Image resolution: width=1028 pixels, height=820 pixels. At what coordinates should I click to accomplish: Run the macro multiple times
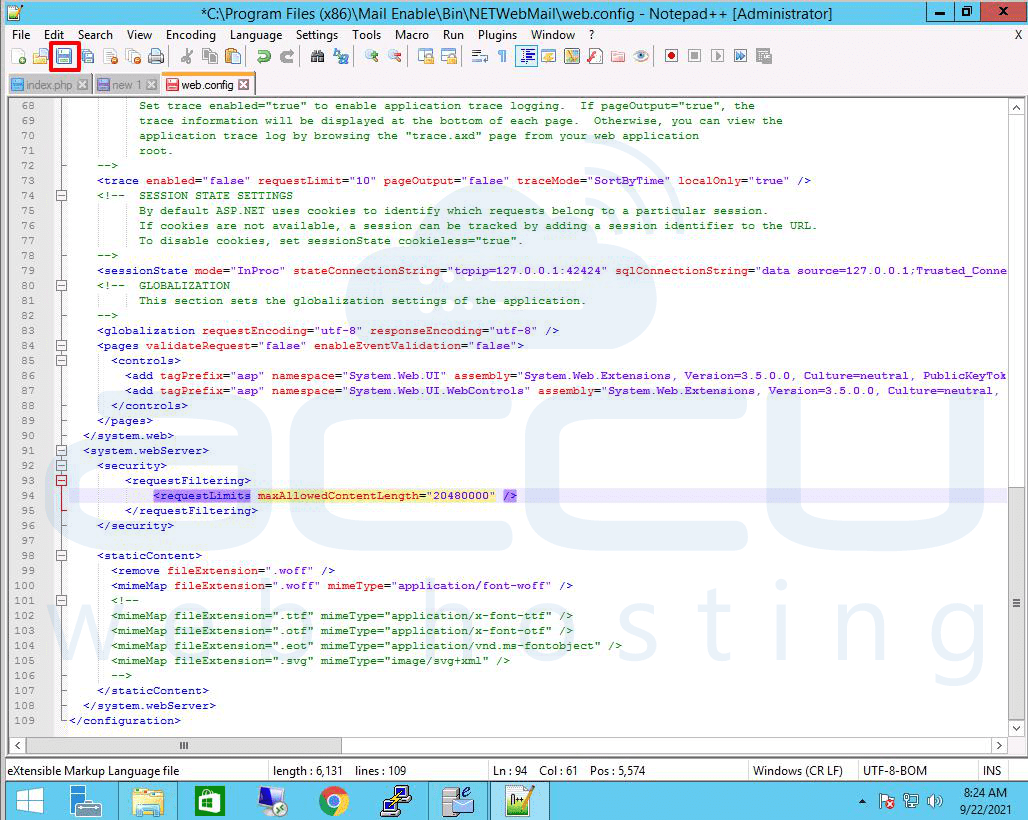740,56
